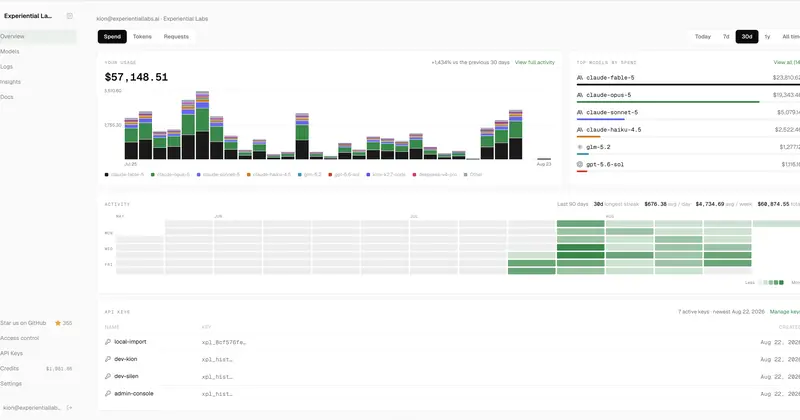Screen dimensions: 800x420
Task: Open Credits in the sidebar
Action: pos(38,368)
